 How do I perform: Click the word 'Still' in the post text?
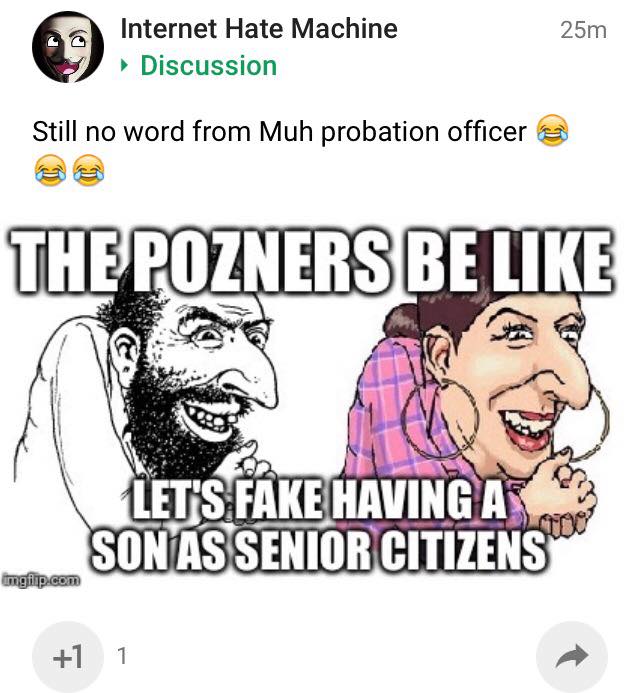(x=54, y=131)
